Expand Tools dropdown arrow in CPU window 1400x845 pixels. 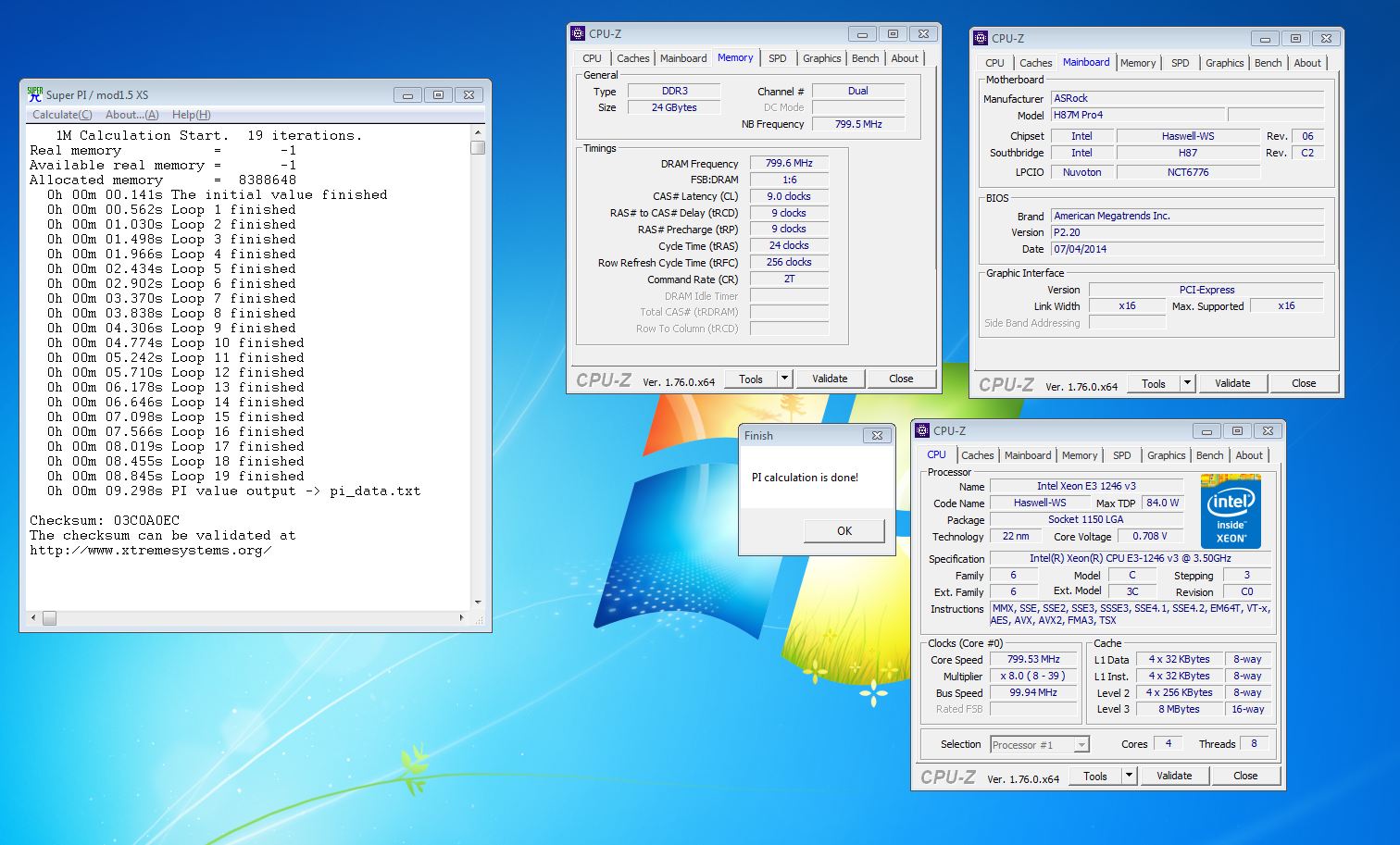click(1129, 776)
